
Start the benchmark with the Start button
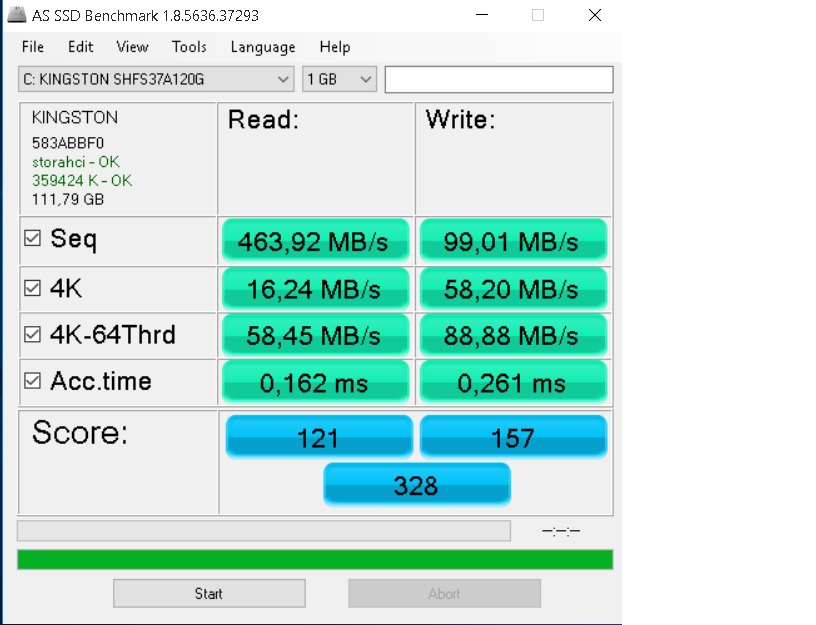pos(209,593)
